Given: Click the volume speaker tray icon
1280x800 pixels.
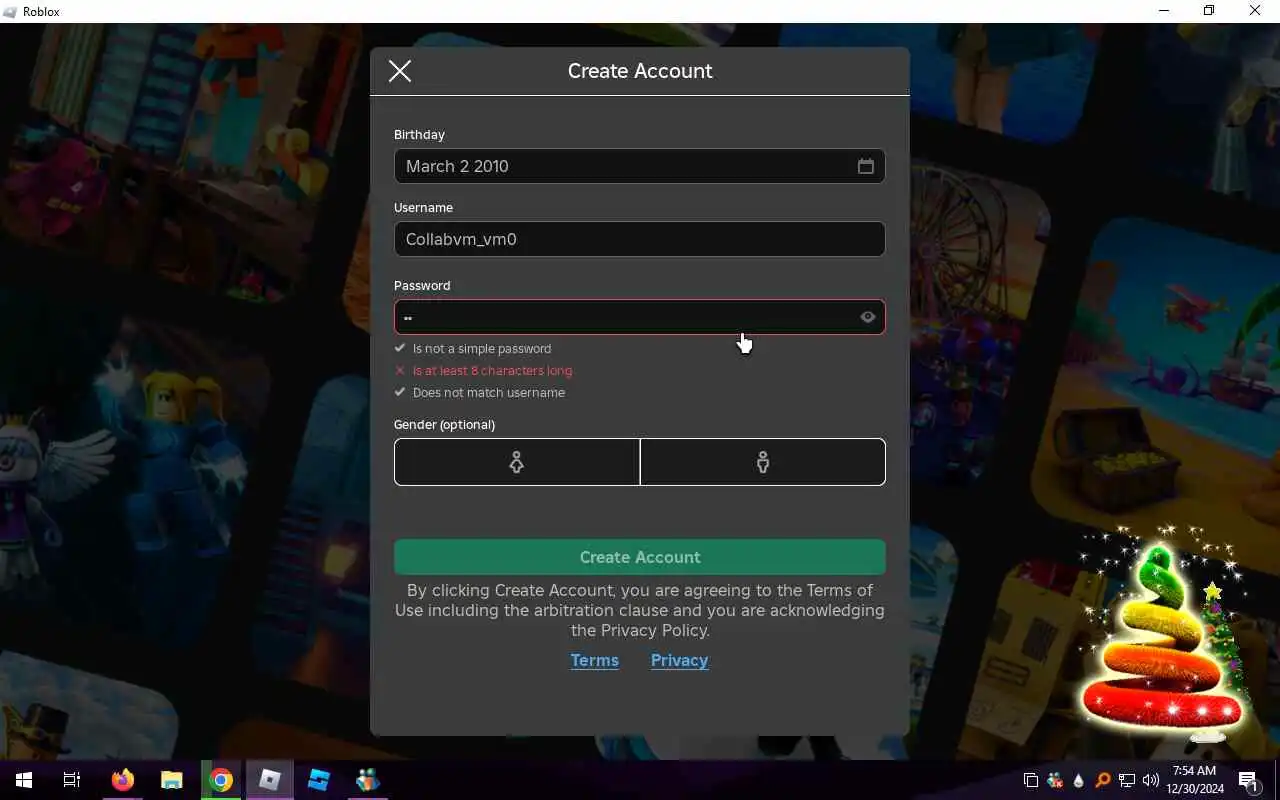Looking at the screenshot, I should (1151, 780).
